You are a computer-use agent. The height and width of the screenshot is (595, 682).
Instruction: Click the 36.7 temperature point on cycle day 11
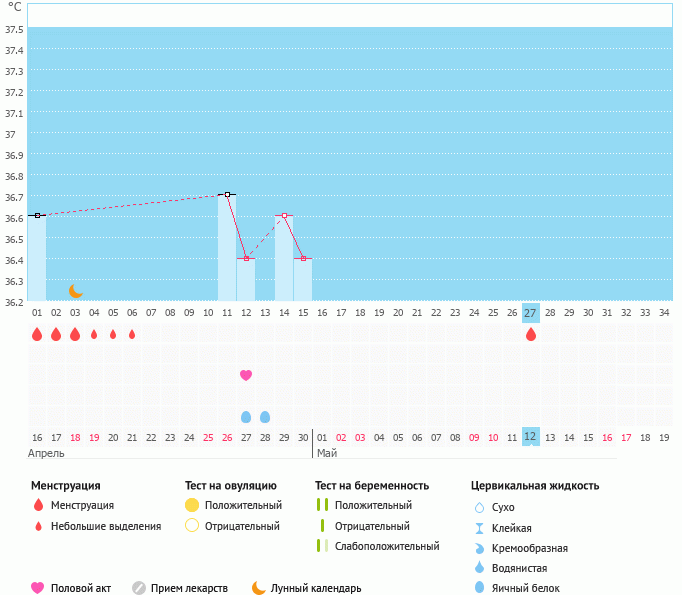click(x=227, y=194)
